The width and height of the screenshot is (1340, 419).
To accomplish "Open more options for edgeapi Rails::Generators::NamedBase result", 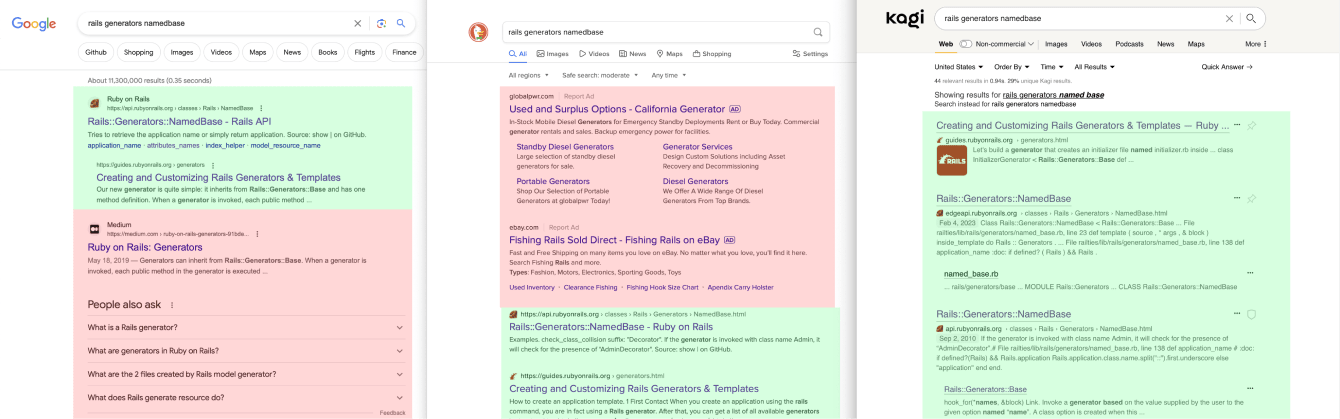I will coord(1237,199).
